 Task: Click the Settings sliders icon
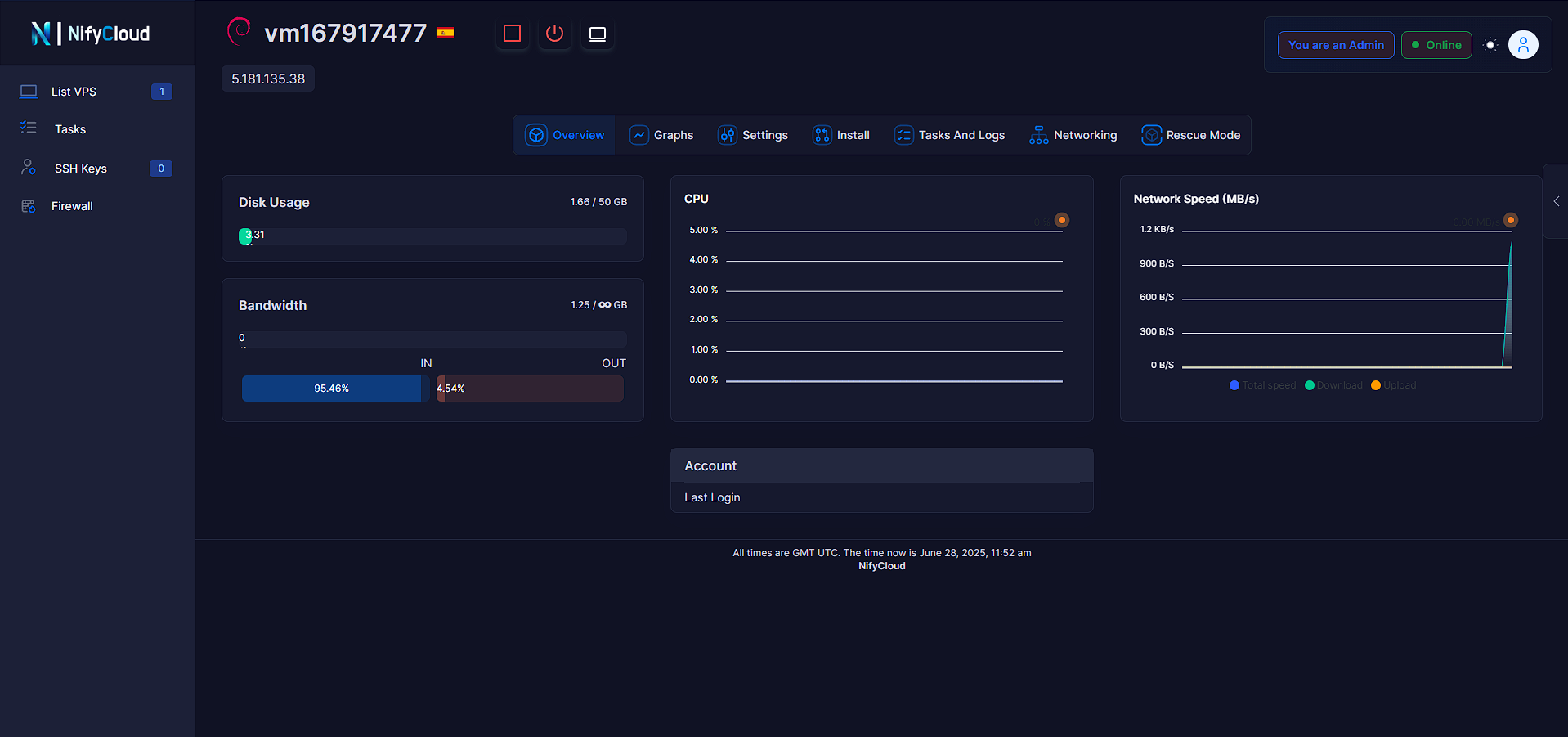tap(727, 135)
